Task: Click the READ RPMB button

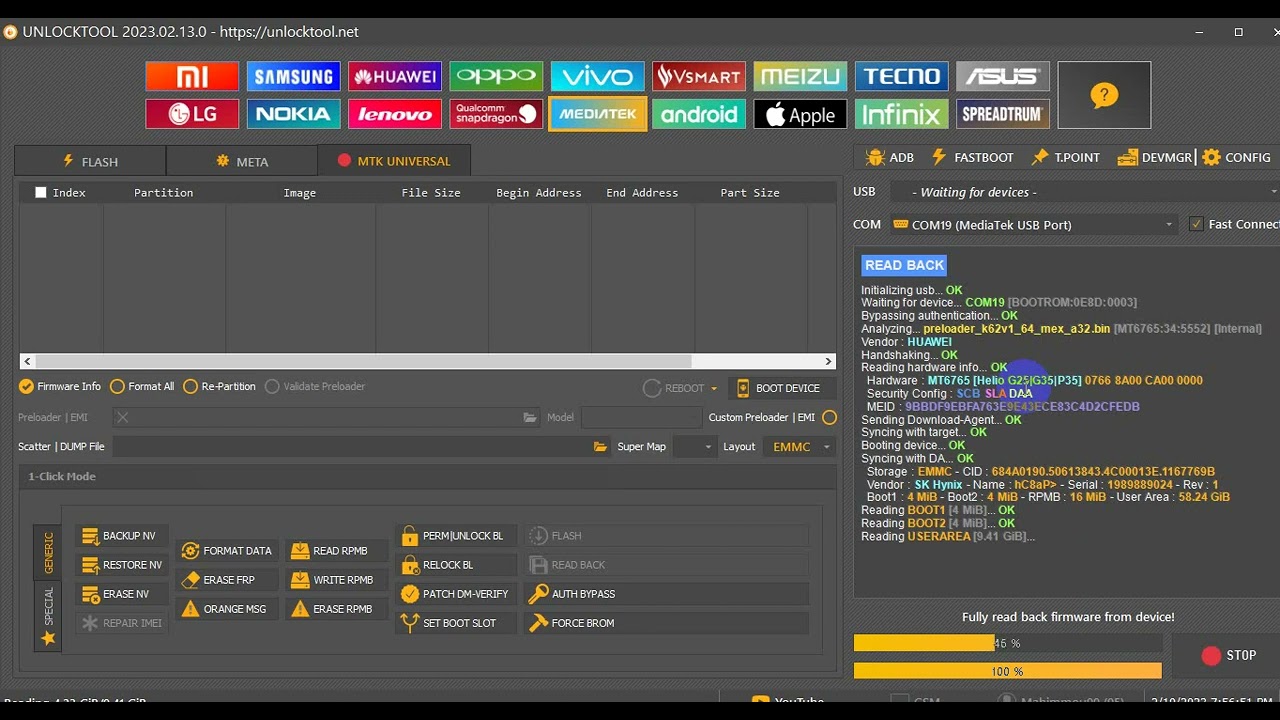Action: [x=336, y=551]
